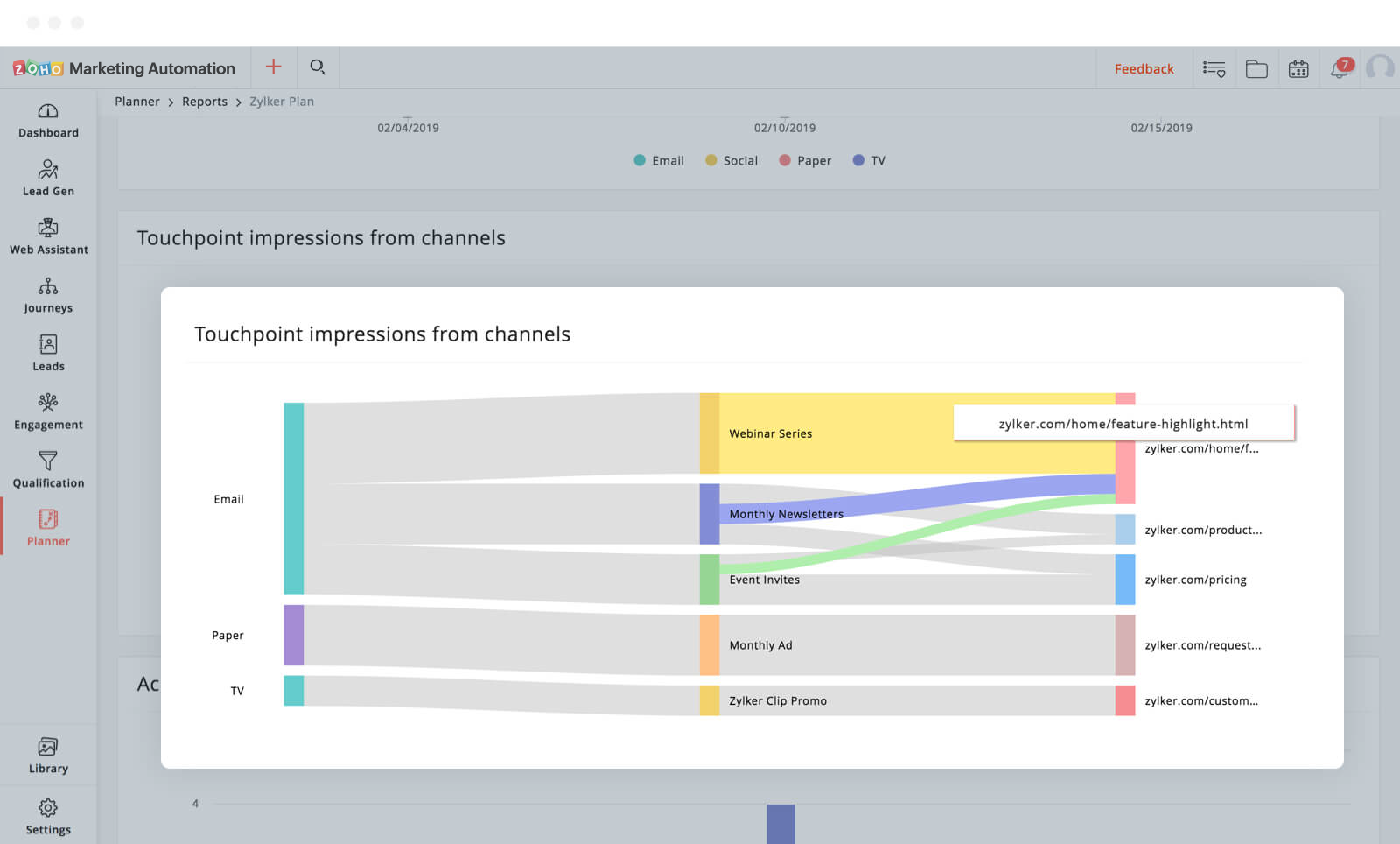1400x844 pixels.
Task: Toggle the Social series in the chart legend
Action: (x=731, y=160)
